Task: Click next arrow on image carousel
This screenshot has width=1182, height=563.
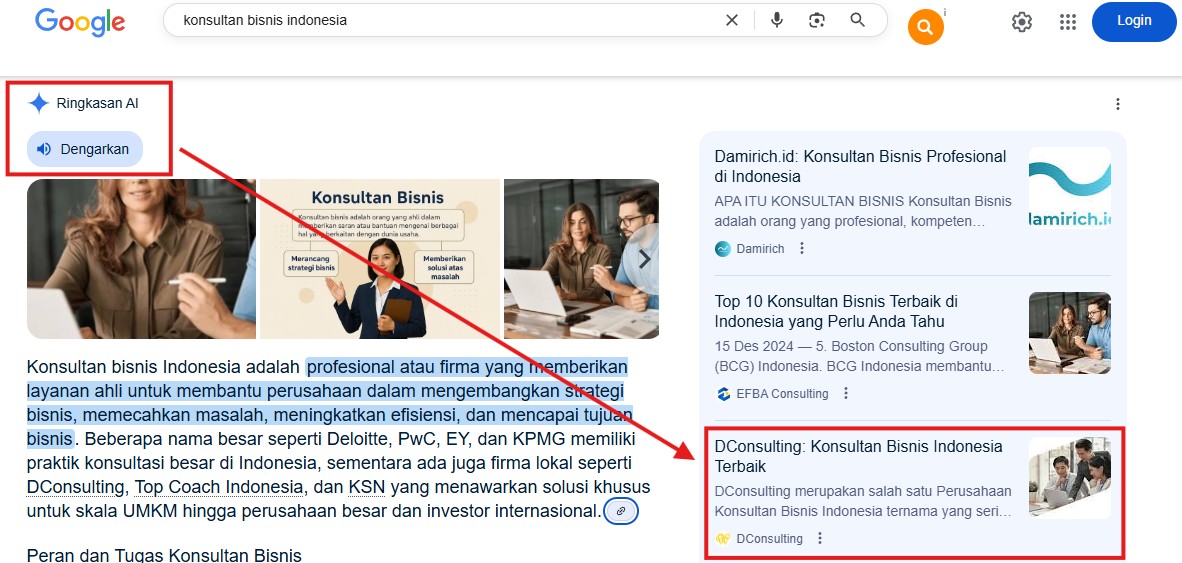Action: point(644,259)
